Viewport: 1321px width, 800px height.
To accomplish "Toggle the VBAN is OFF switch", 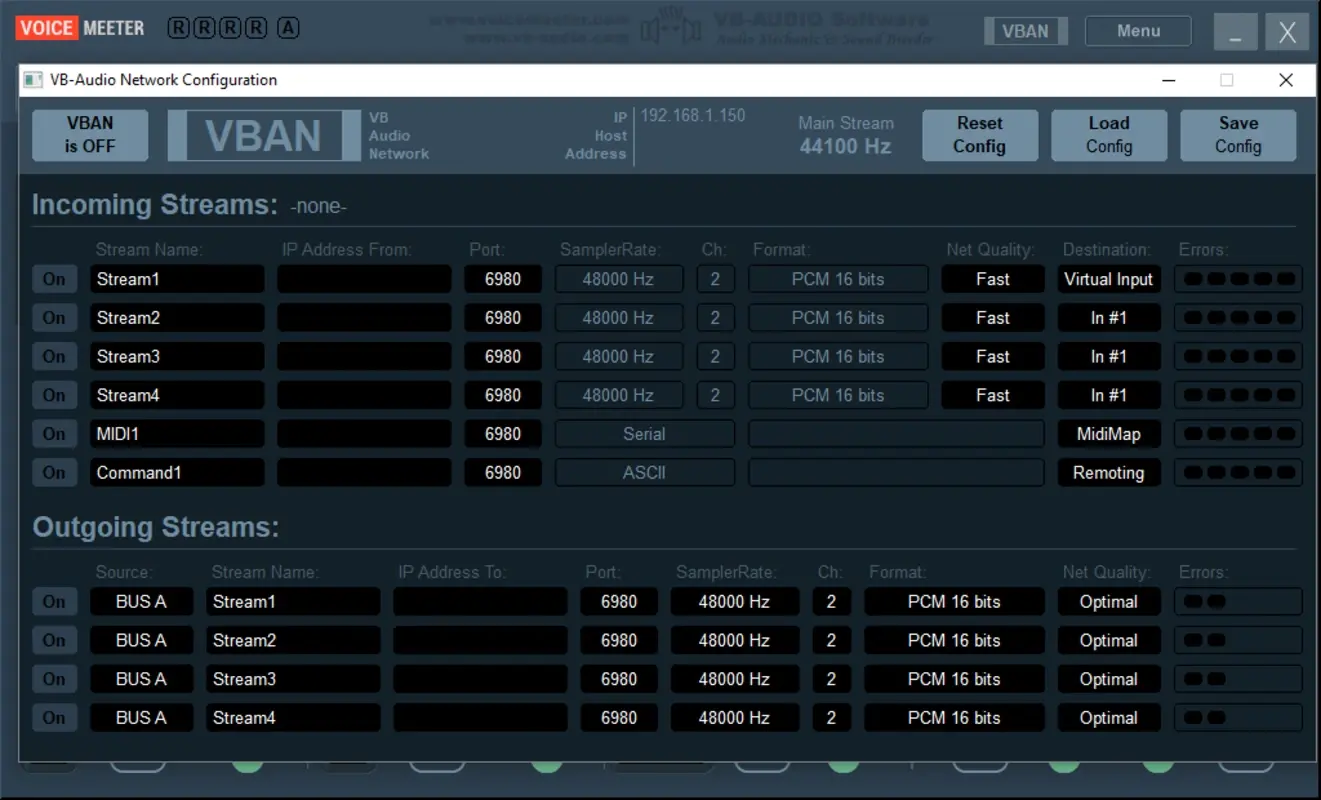I will (90, 135).
